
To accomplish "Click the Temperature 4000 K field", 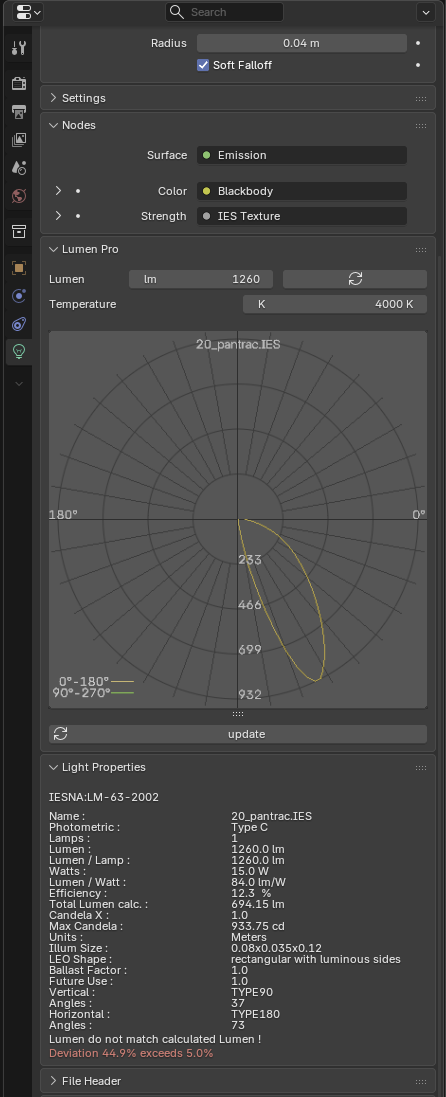I will tap(335, 304).
